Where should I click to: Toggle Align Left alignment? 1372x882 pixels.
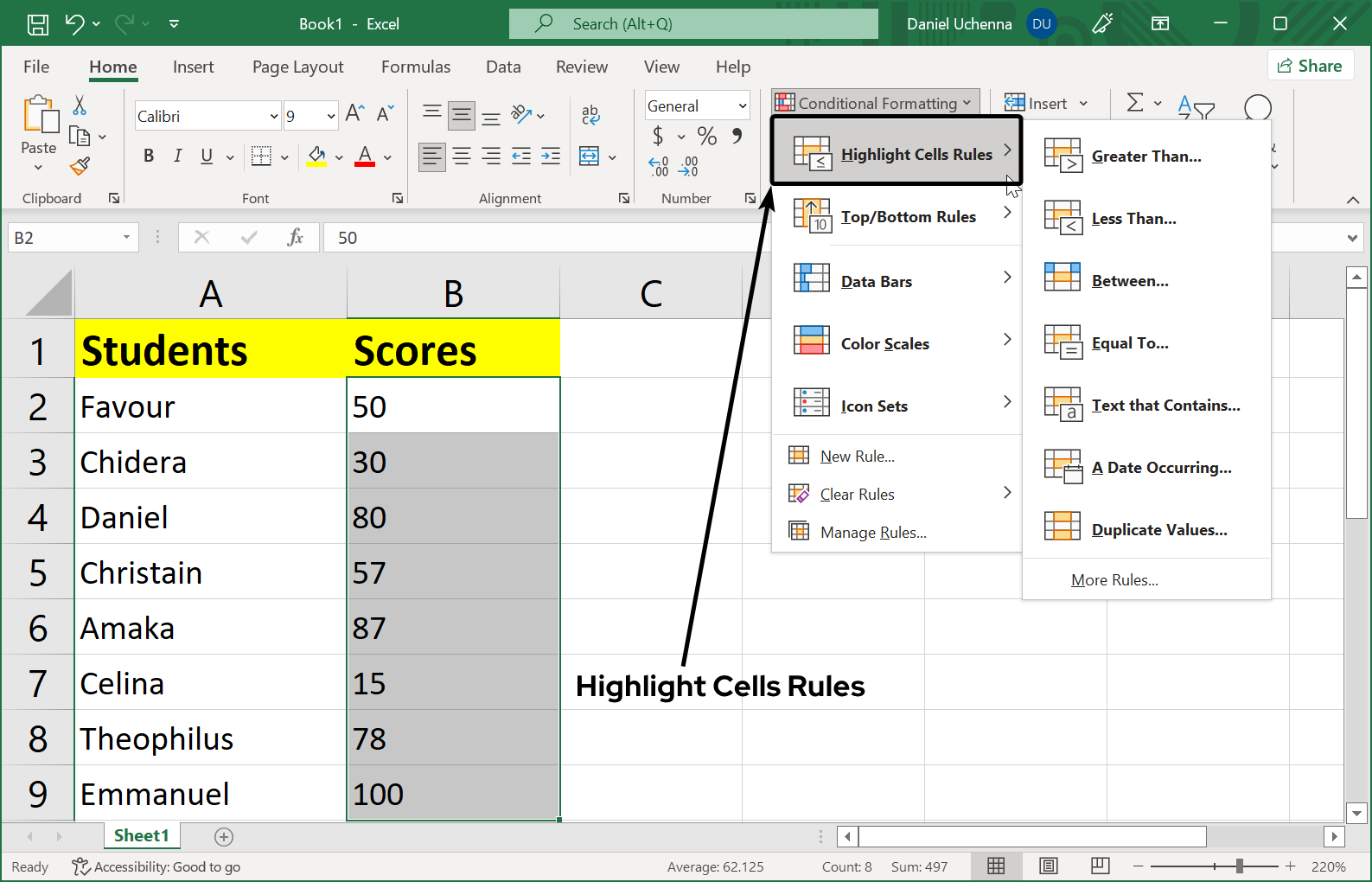432,157
